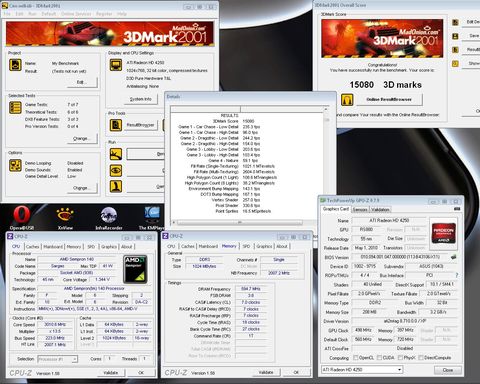Switch to the Sensors tab in GPU-Z
This screenshot has width=480, height=384.
(360, 209)
